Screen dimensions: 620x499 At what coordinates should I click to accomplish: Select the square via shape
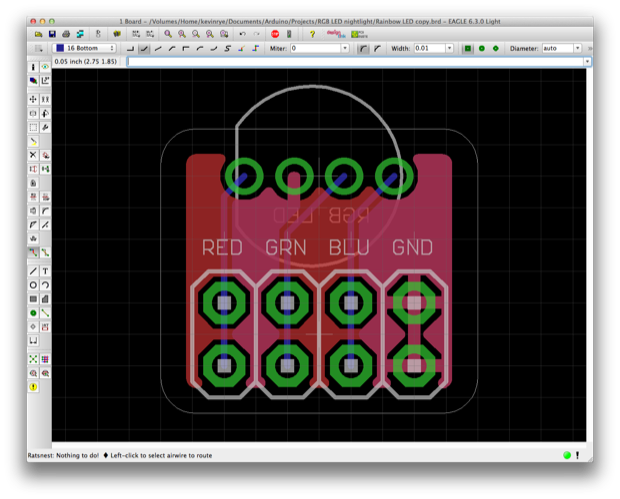click(x=468, y=49)
